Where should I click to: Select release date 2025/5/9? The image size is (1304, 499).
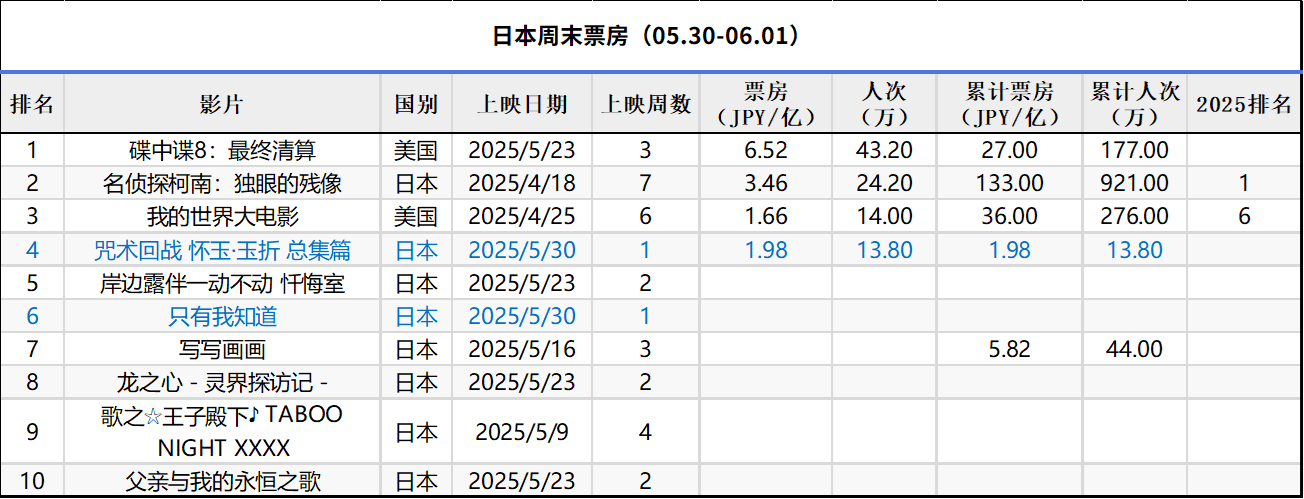pyautogui.click(x=523, y=432)
